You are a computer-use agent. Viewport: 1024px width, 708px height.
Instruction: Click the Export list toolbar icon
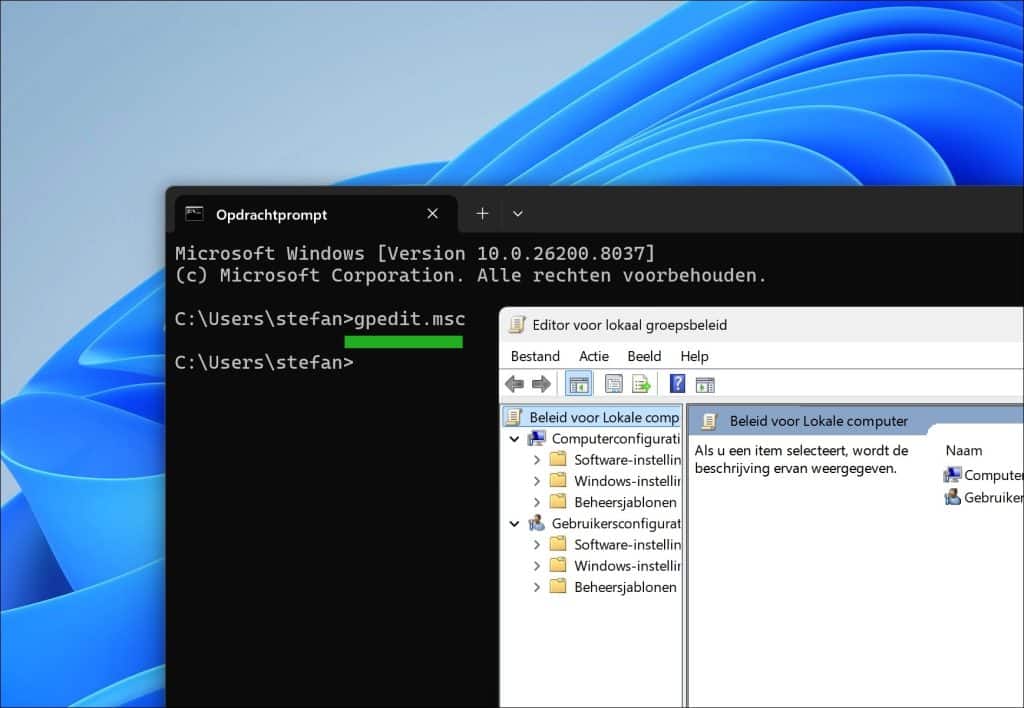(642, 383)
